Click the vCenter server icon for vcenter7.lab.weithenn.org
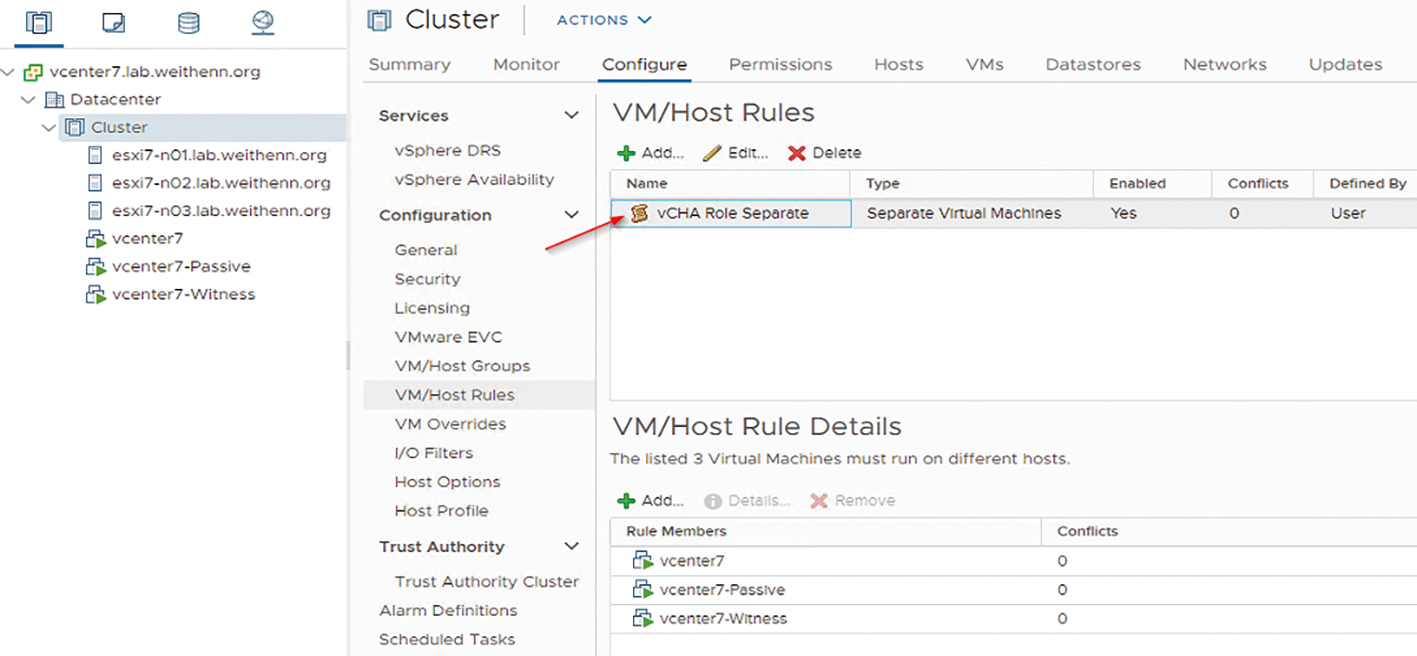This screenshot has height=656, width=1417. click(x=33, y=72)
